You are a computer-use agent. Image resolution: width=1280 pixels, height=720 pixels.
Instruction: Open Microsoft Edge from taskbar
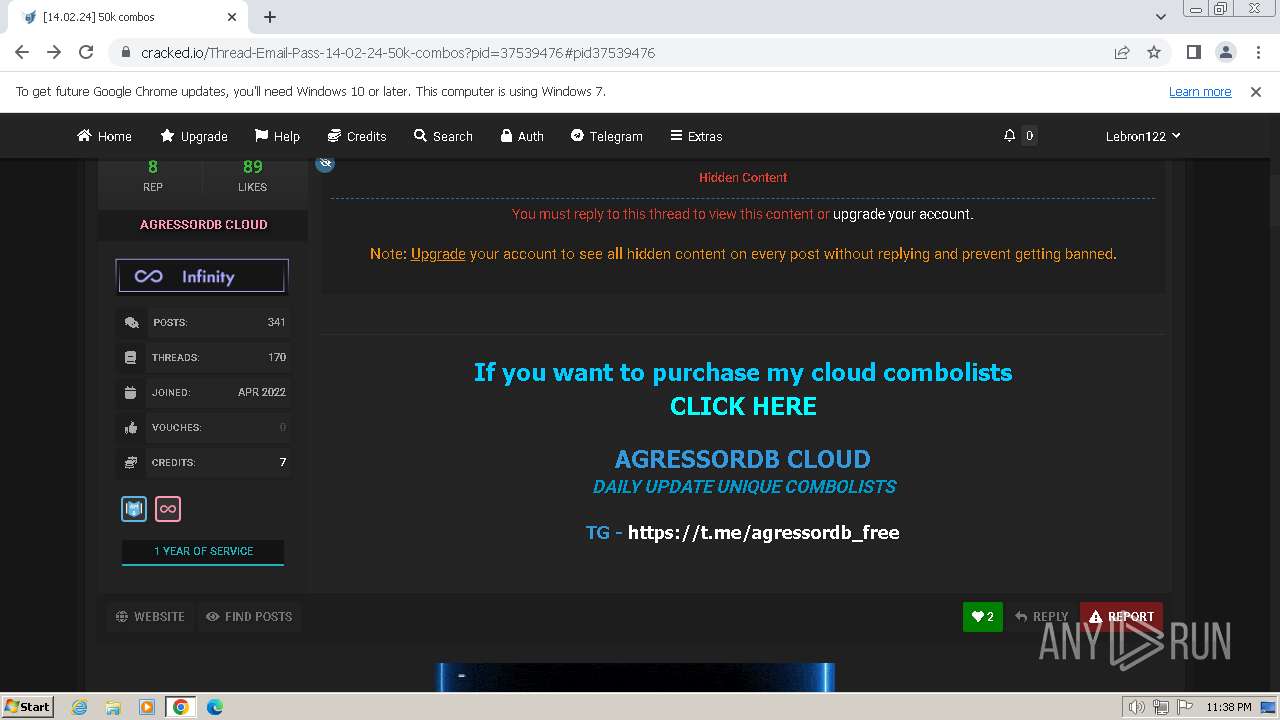pos(214,707)
